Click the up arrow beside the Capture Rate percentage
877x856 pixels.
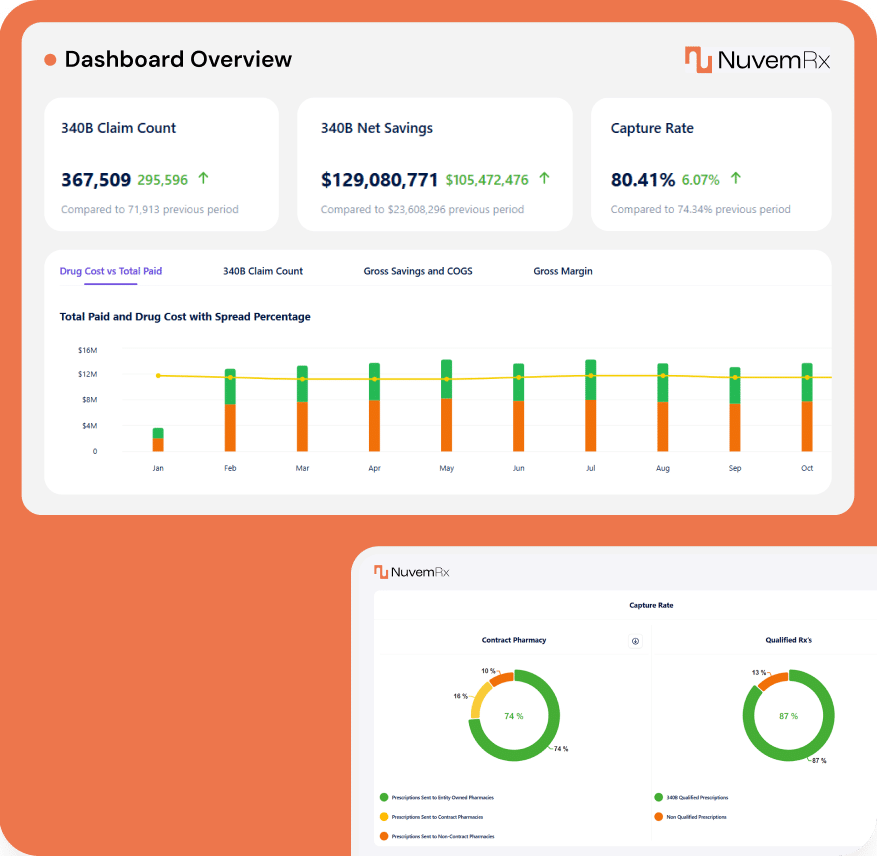(x=736, y=177)
